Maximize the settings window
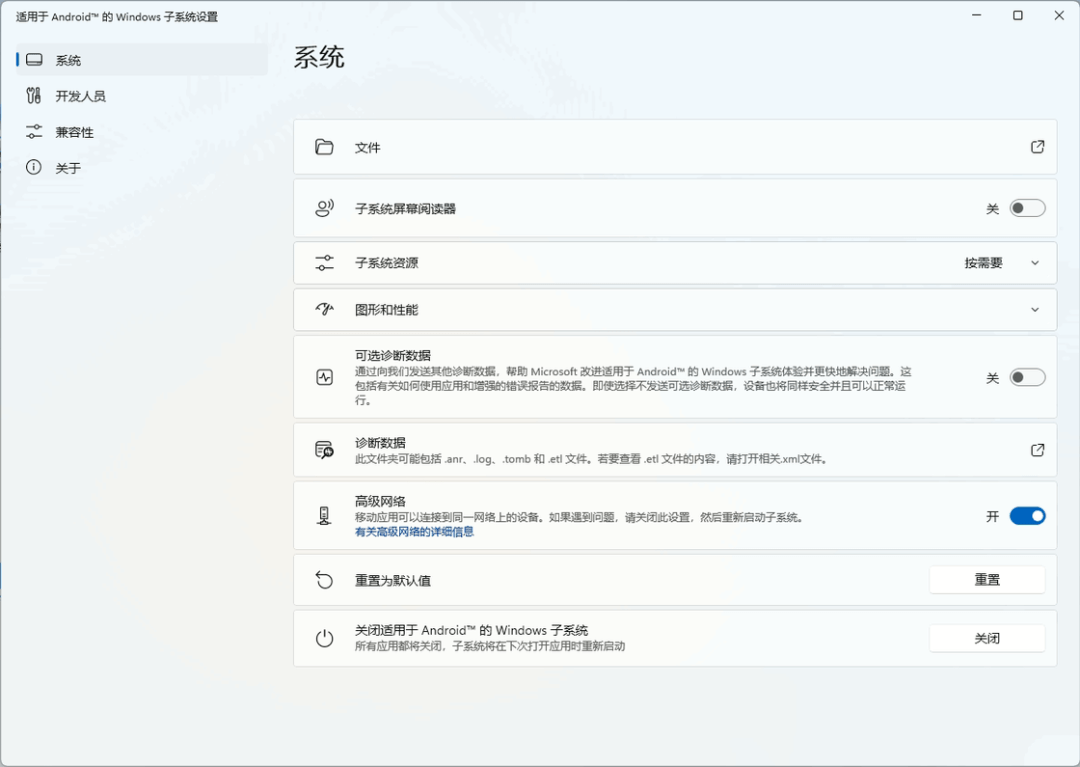Screen dimensions: 1080x767 click(x=1017, y=15)
